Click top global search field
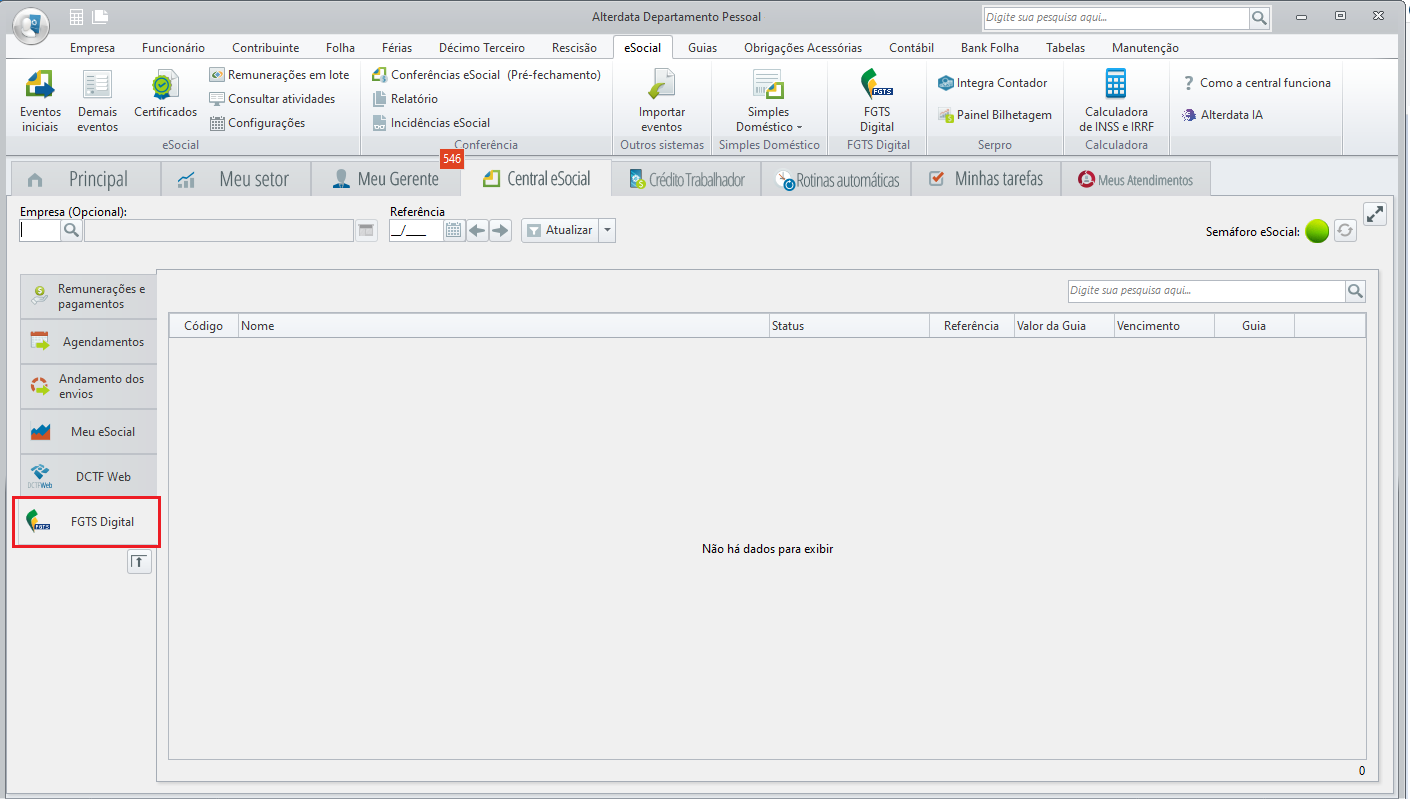This screenshot has width=1413, height=803. 1116,17
